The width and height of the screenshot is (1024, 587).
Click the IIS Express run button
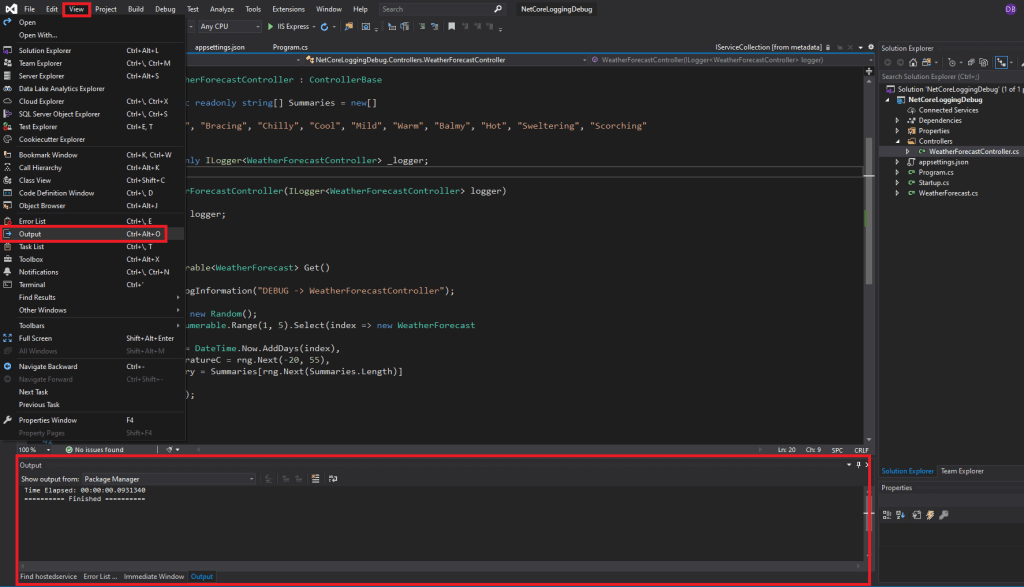pyautogui.click(x=287, y=26)
